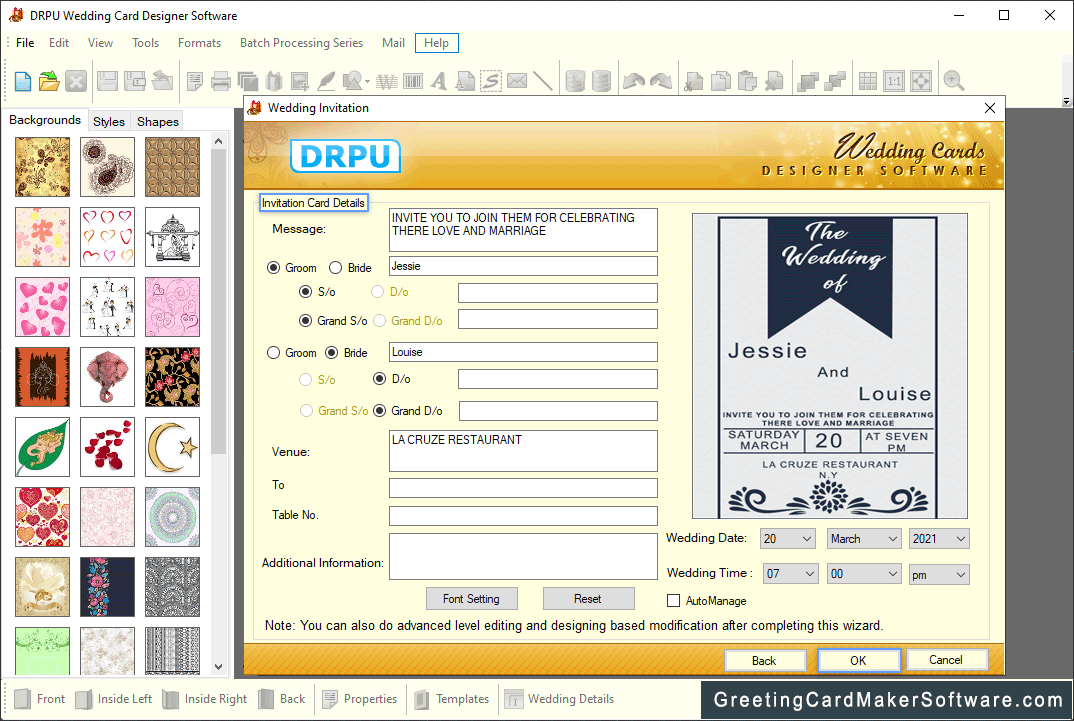The image size is (1074, 721).
Task: Click the Venue text field
Action: pos(523,451)
